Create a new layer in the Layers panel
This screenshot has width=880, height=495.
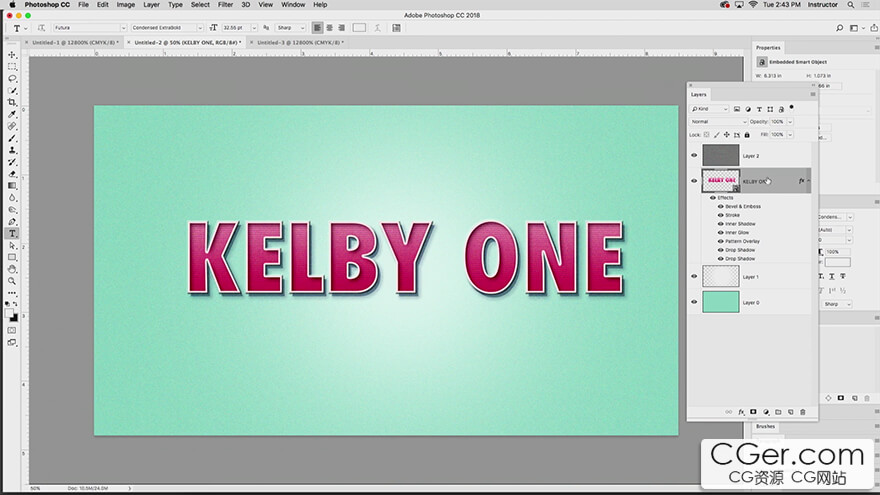[x=791, y=412]
